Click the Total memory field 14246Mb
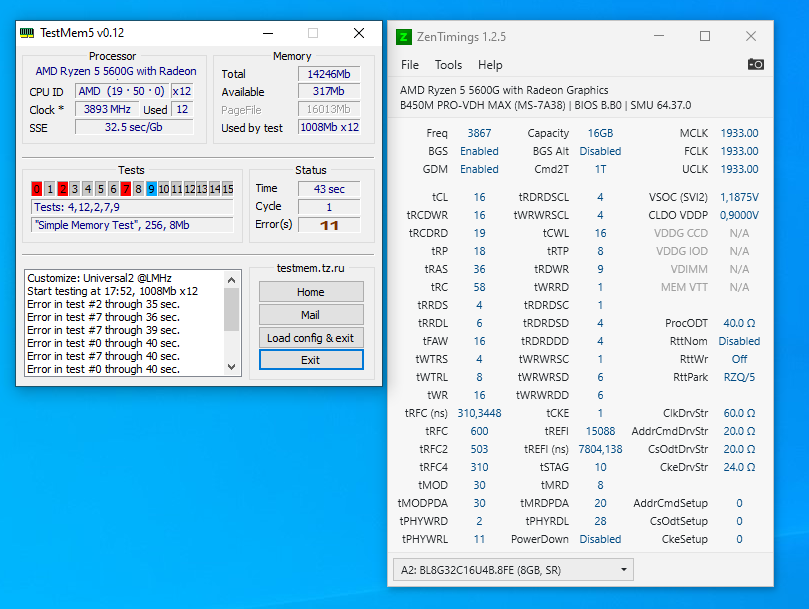This screenshot has height=609, width=809. [329, 74]
